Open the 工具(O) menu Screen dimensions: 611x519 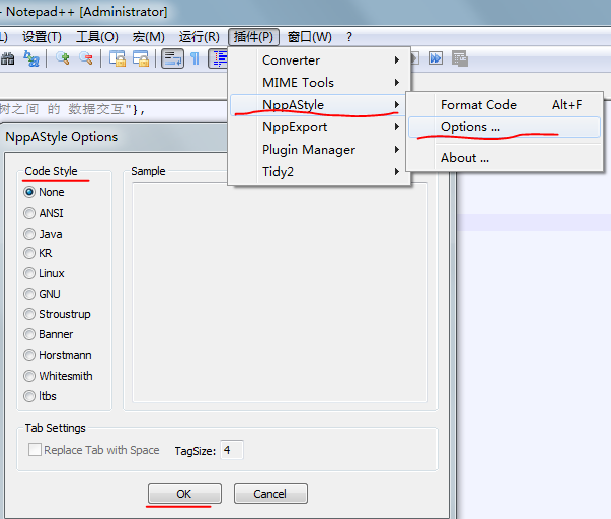[x=97, y=37]
